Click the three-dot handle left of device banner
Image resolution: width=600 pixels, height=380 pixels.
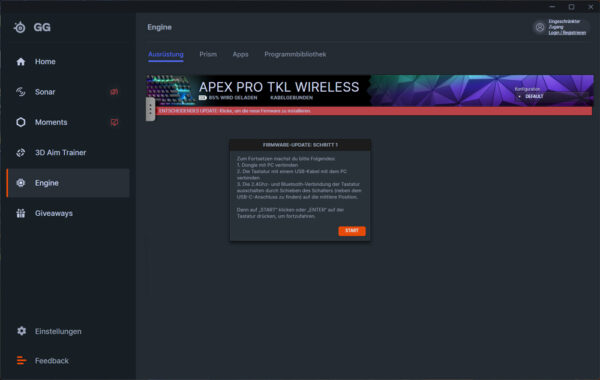(150, 109)
